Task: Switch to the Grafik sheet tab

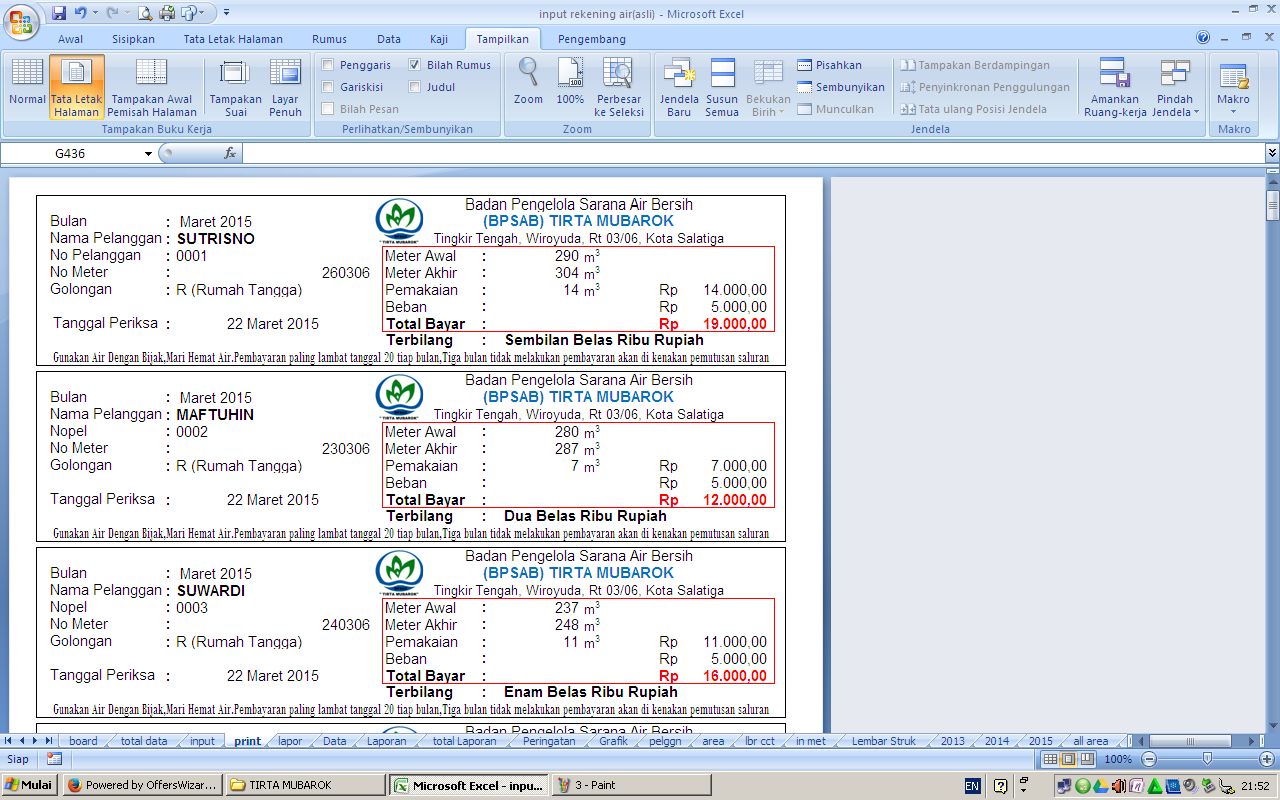Action: [x=613, y=741]
